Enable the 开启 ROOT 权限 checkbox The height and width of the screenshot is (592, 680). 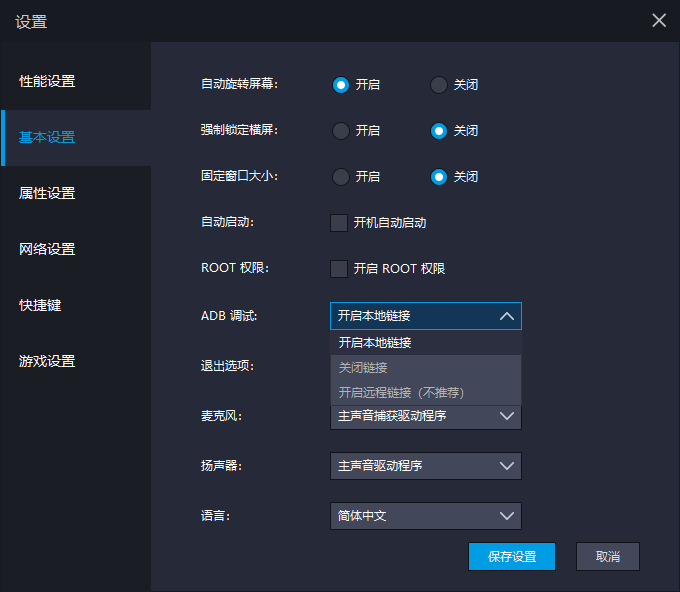(339, 269)
